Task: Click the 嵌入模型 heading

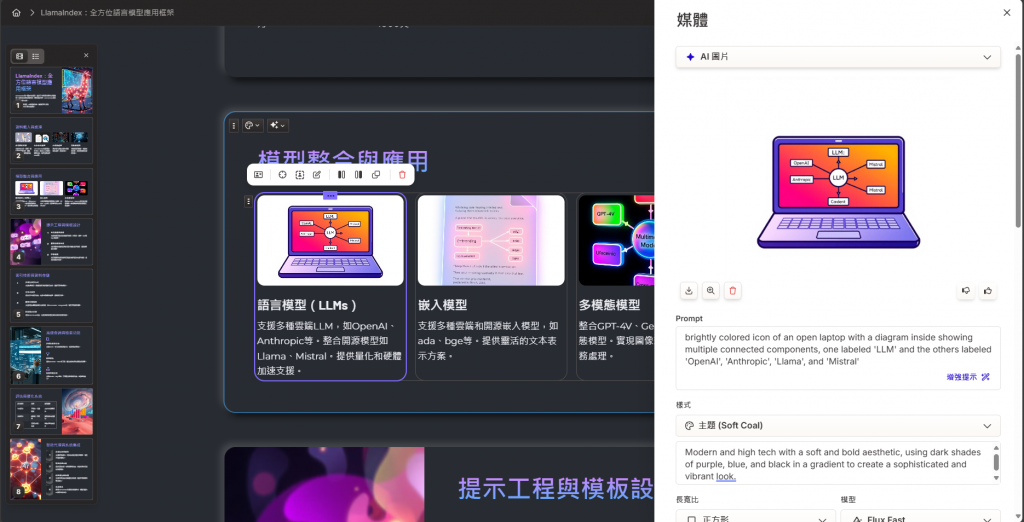Action: [x=443, y=305]
